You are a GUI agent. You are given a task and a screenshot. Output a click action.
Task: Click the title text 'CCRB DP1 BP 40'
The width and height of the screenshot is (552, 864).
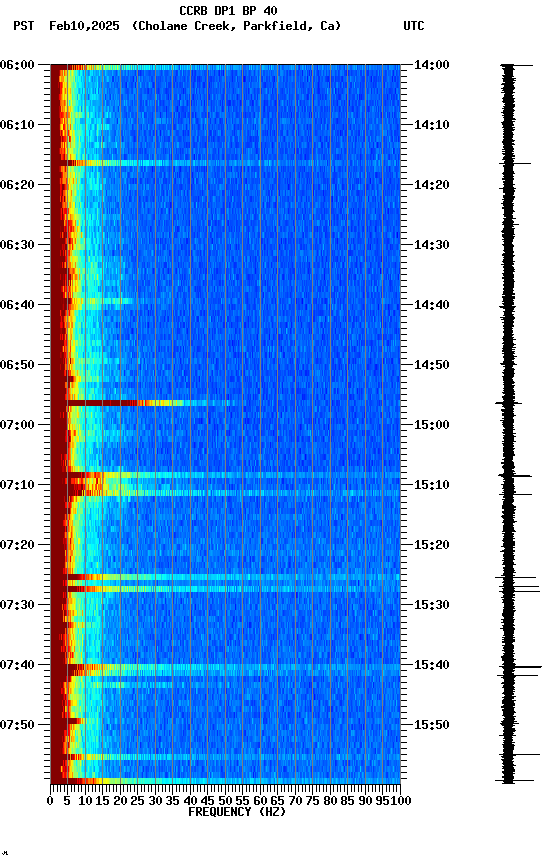228,11
